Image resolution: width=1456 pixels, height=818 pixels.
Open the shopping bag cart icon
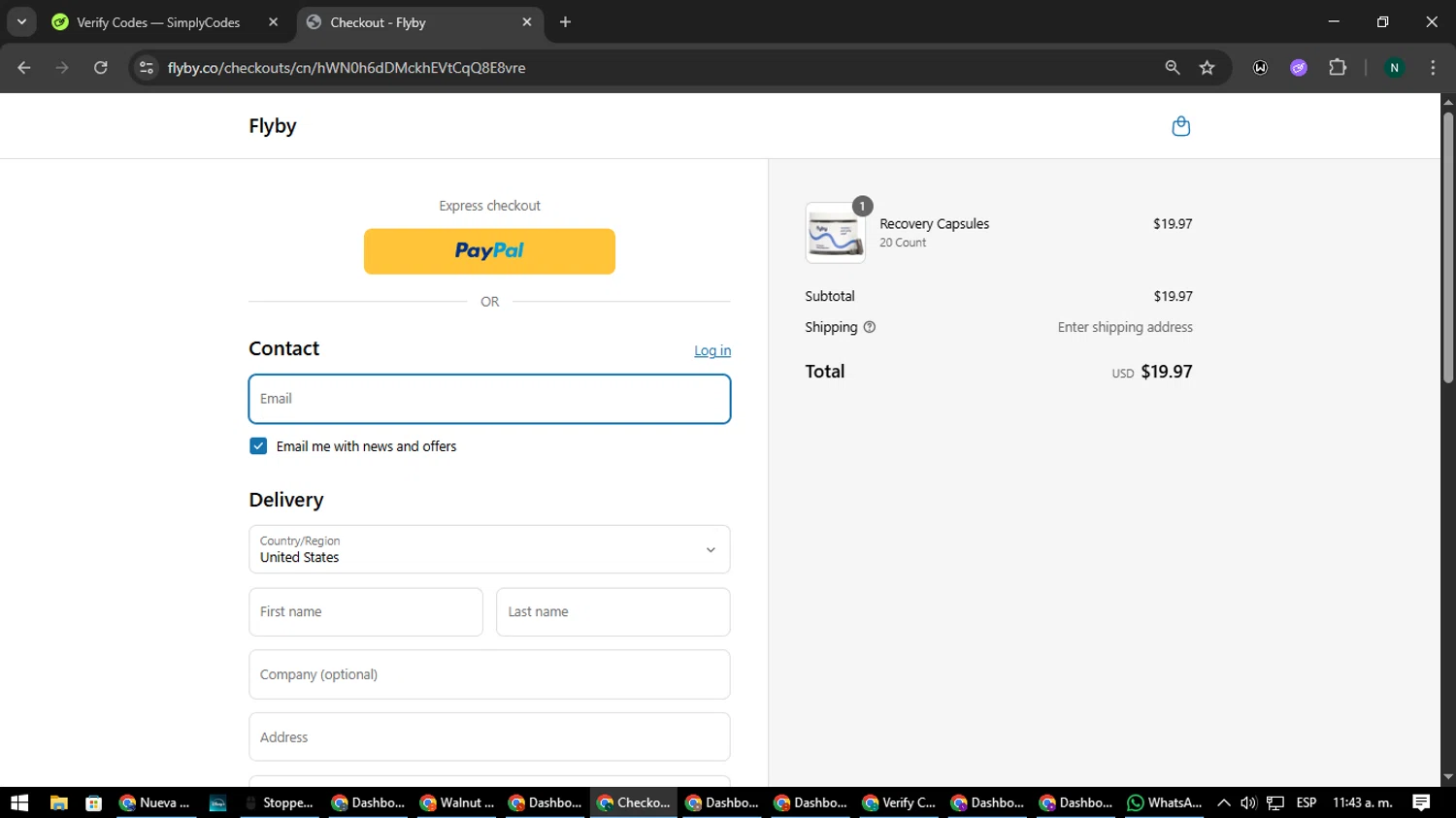pos(1180,126)
